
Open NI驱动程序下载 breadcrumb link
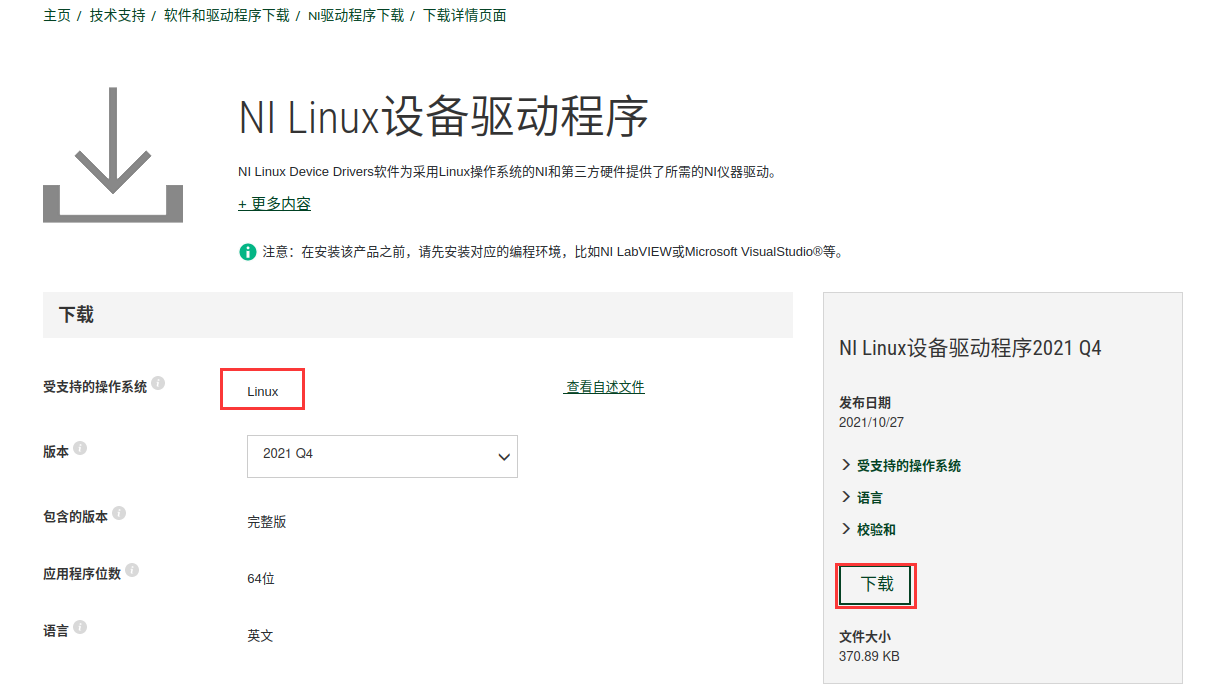click(356, 16)
